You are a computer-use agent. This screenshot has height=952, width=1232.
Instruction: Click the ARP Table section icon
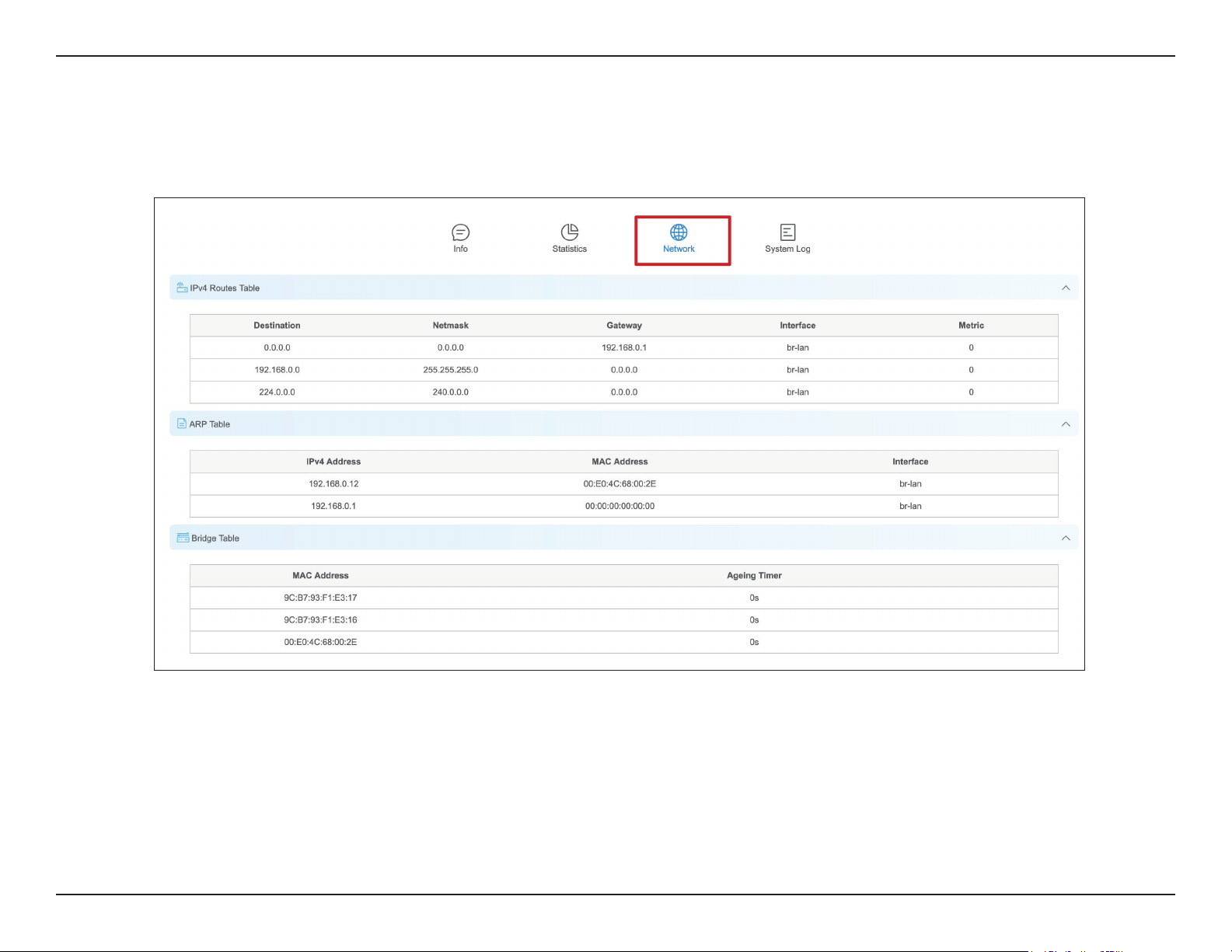pyautogui.click(x=182, y=424)
